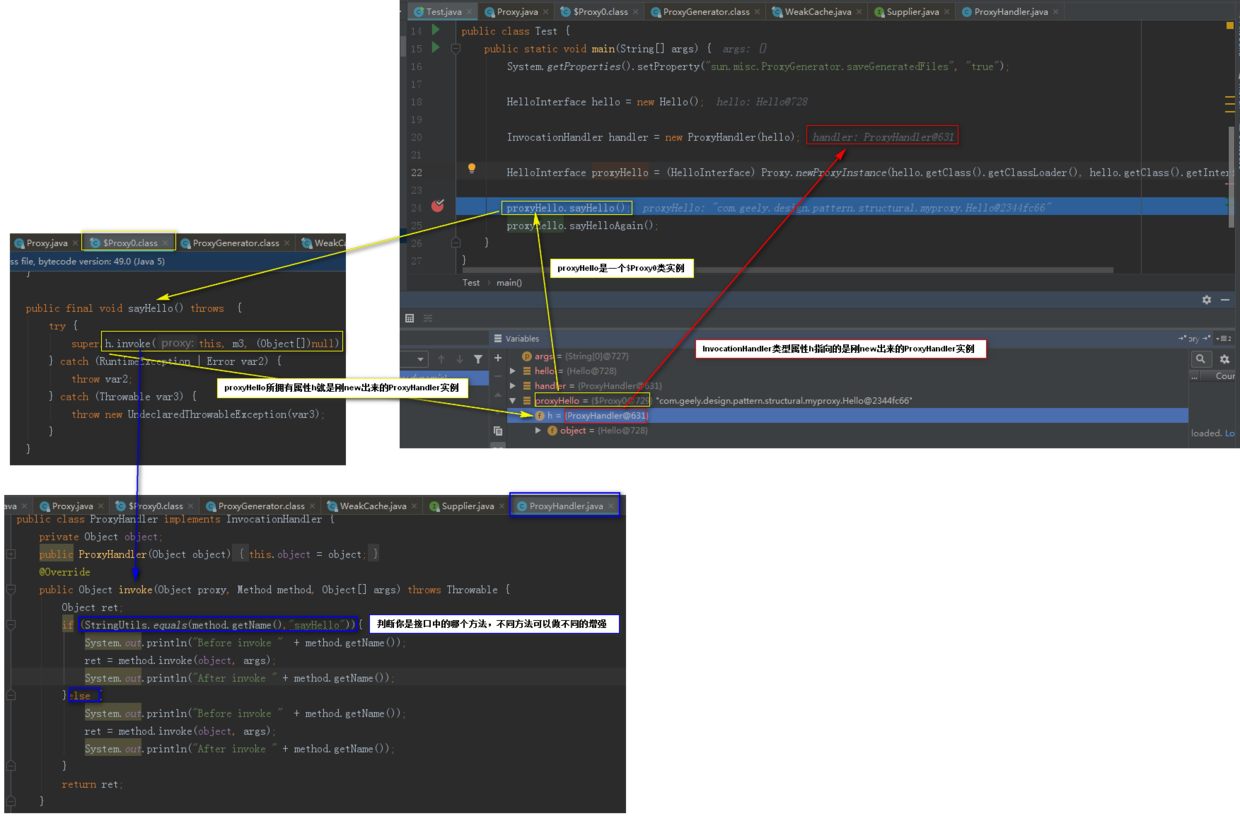1240x816 pixels.
Task: Click the restore layout icon in the debugger toolbar
Action: [410, 318]
